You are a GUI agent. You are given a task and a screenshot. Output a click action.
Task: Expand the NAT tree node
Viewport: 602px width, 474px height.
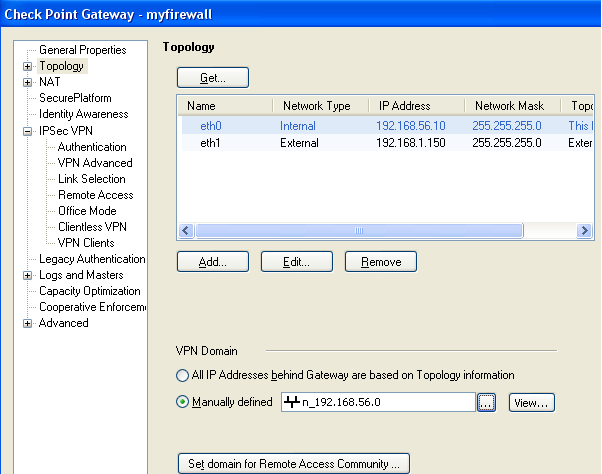(27, 82)
